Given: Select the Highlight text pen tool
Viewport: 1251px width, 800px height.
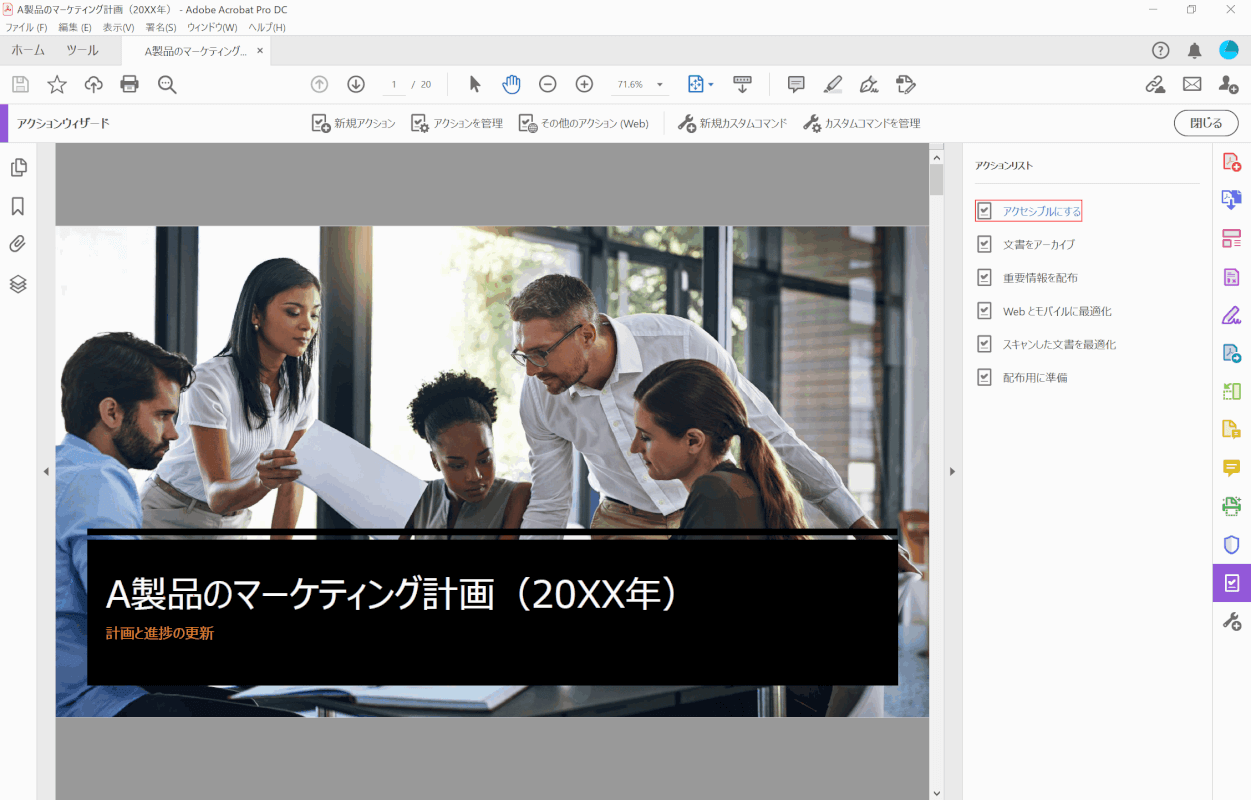Looking at the screenshot, I should [832, 85].
